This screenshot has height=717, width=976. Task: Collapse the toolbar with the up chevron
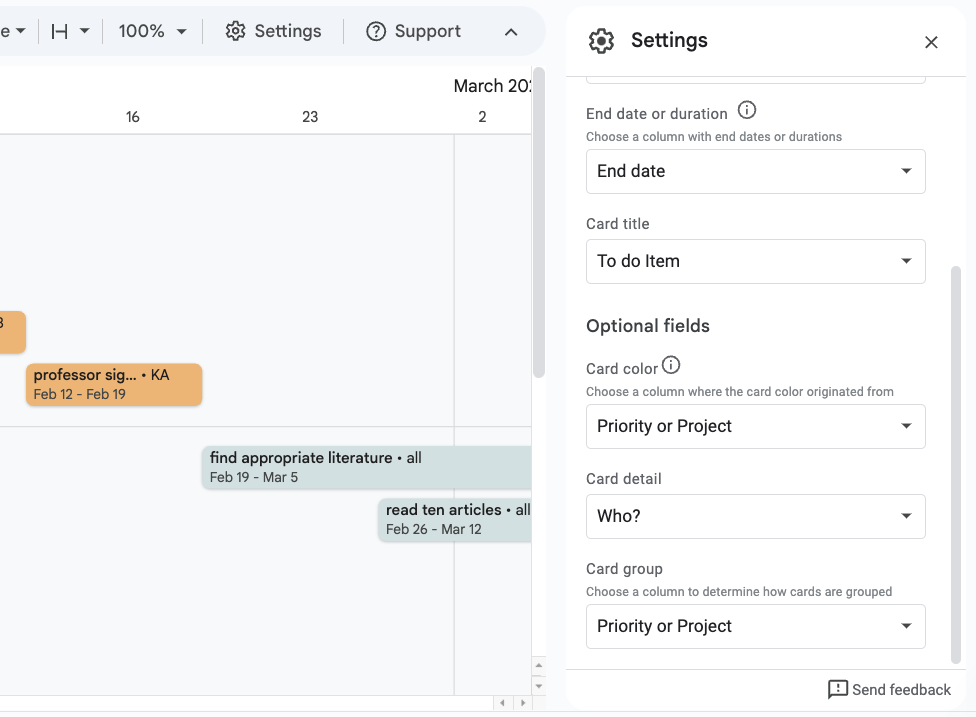coord(510,32)
